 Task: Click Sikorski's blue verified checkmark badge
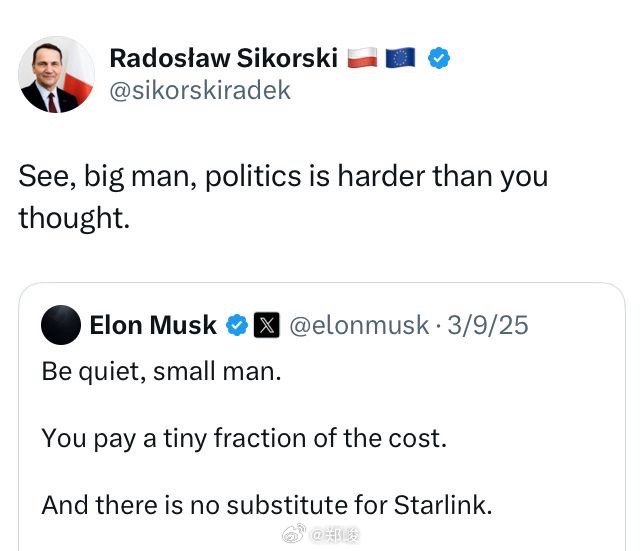click(439, 58)
